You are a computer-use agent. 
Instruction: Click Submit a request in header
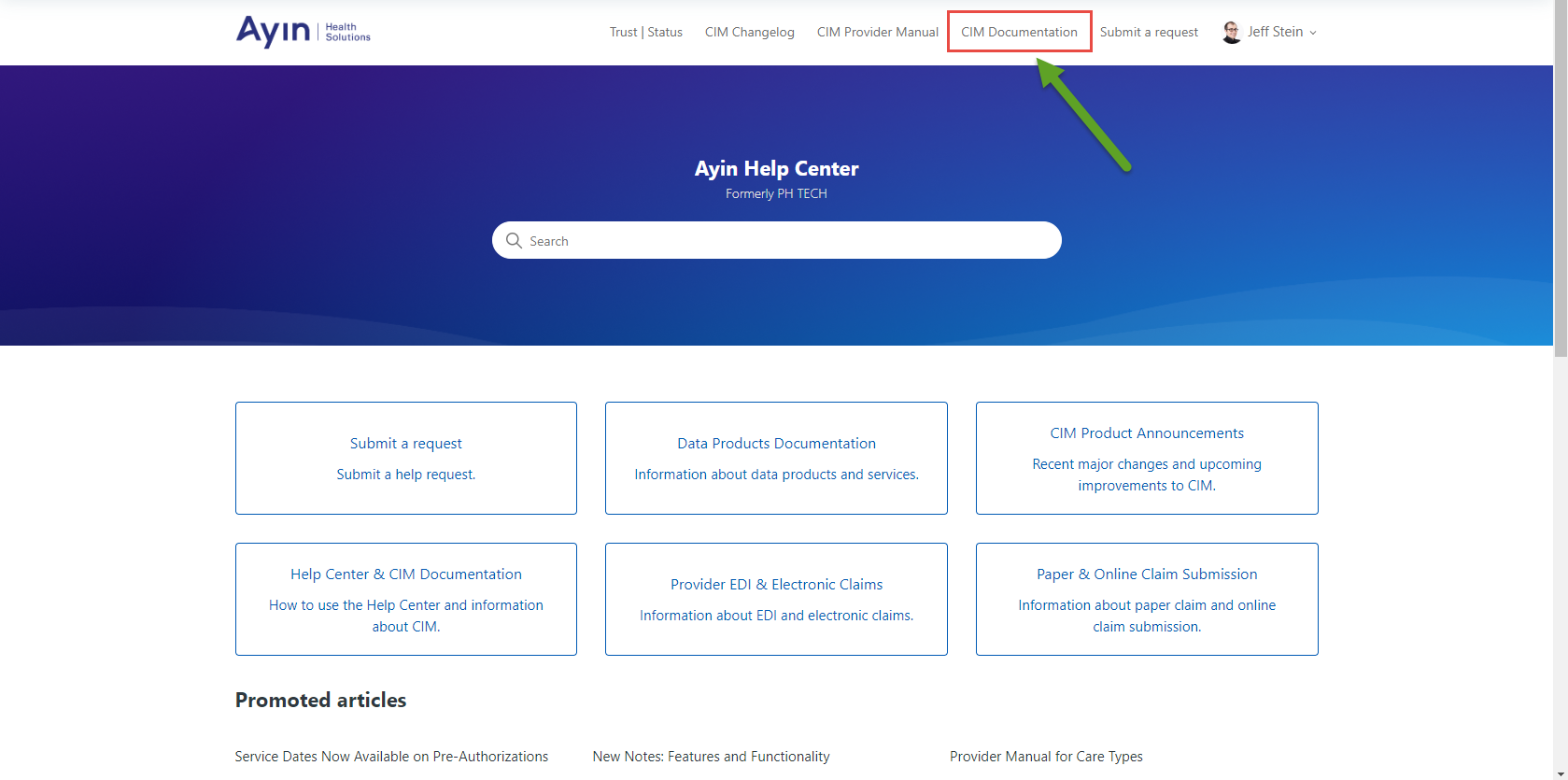pos(1149,32)
